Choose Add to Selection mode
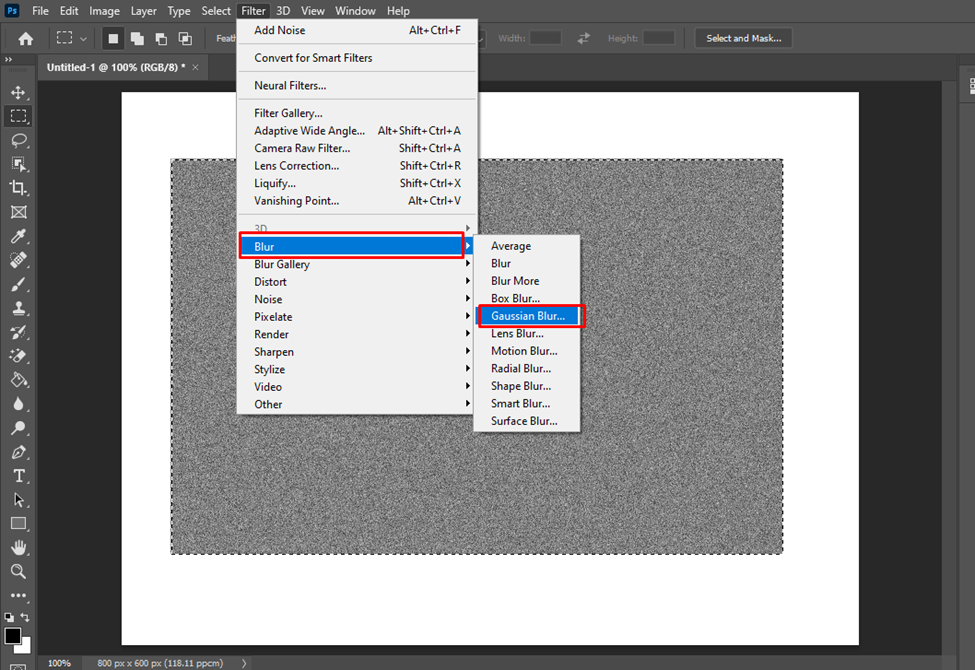The image size is (975, 670). point(137,39)
